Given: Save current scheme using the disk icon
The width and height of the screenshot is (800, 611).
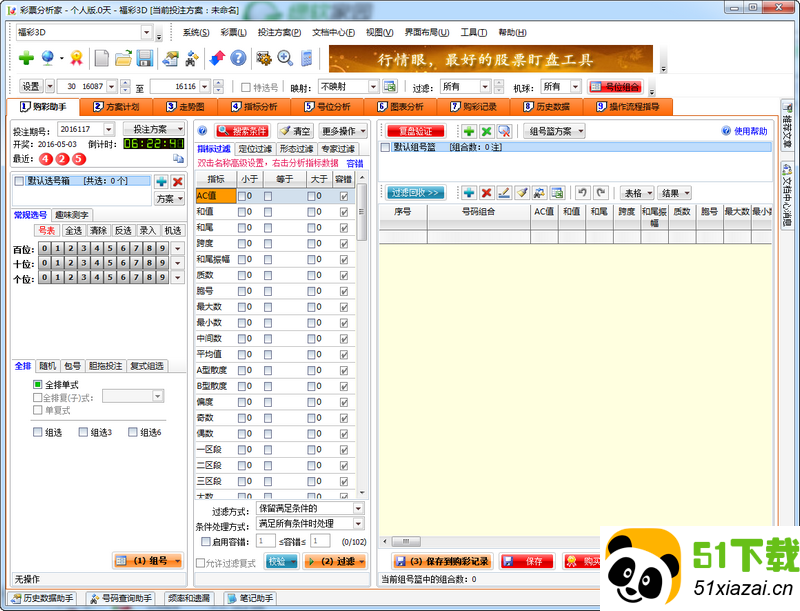Looking at the screenshot, I should (x=146, y=58).
